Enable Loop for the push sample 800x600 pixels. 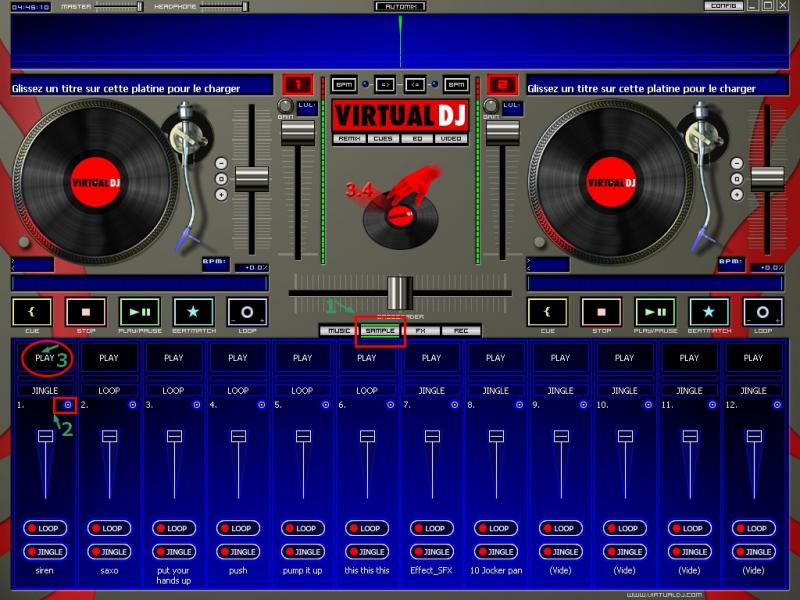[238, 528]
